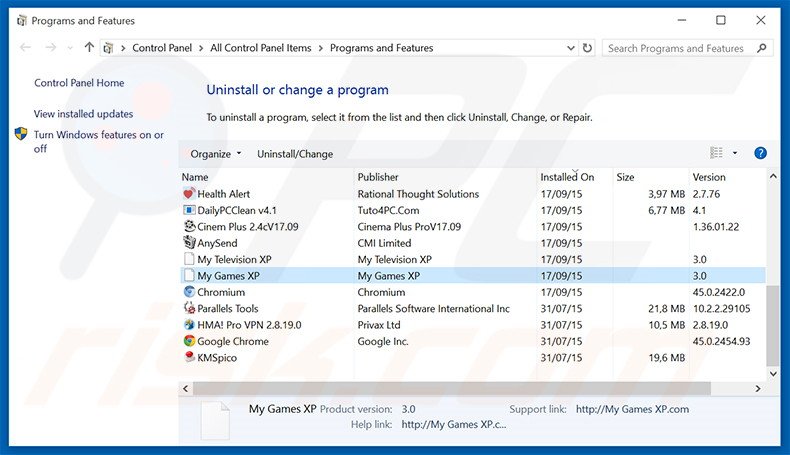
Task: Expand the chevron after Control Panel breadcrumb
Action: tap(201, 48)
